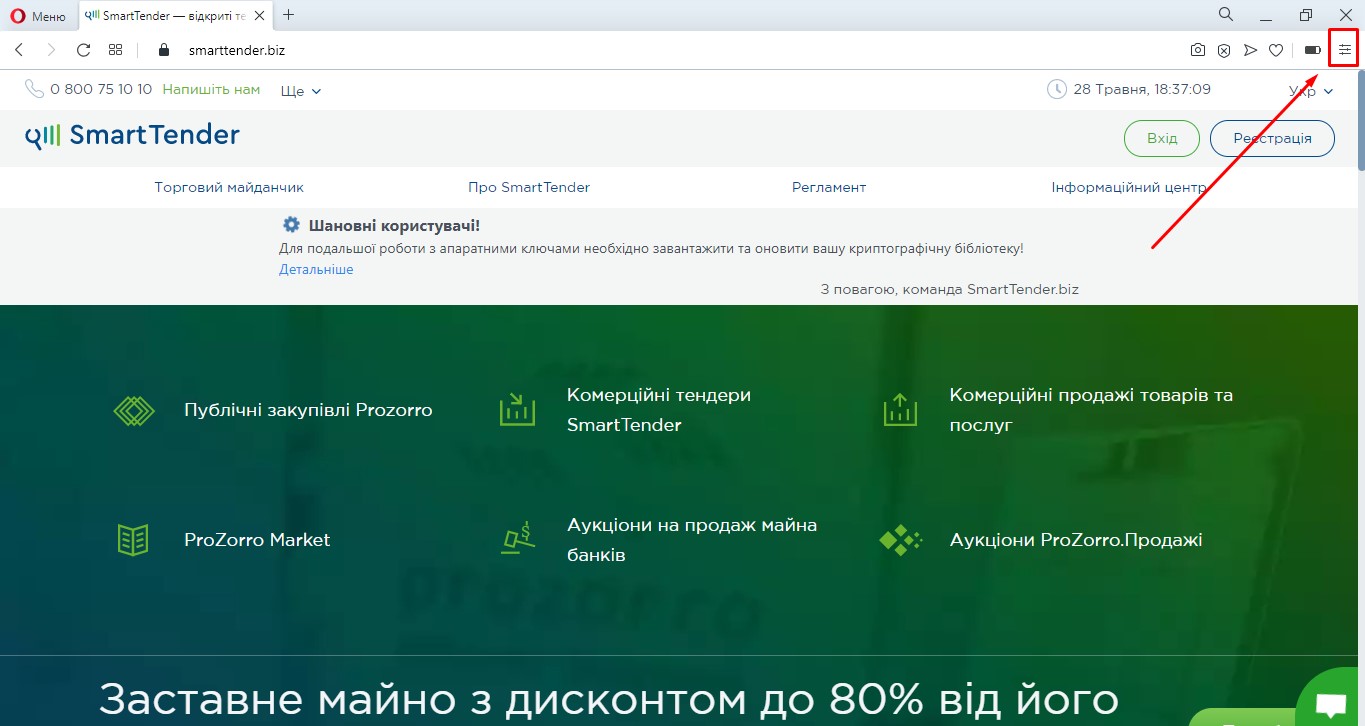Click the heart bookmark icon
This screenshot has height=726, width=1365.
(1276, 50)
